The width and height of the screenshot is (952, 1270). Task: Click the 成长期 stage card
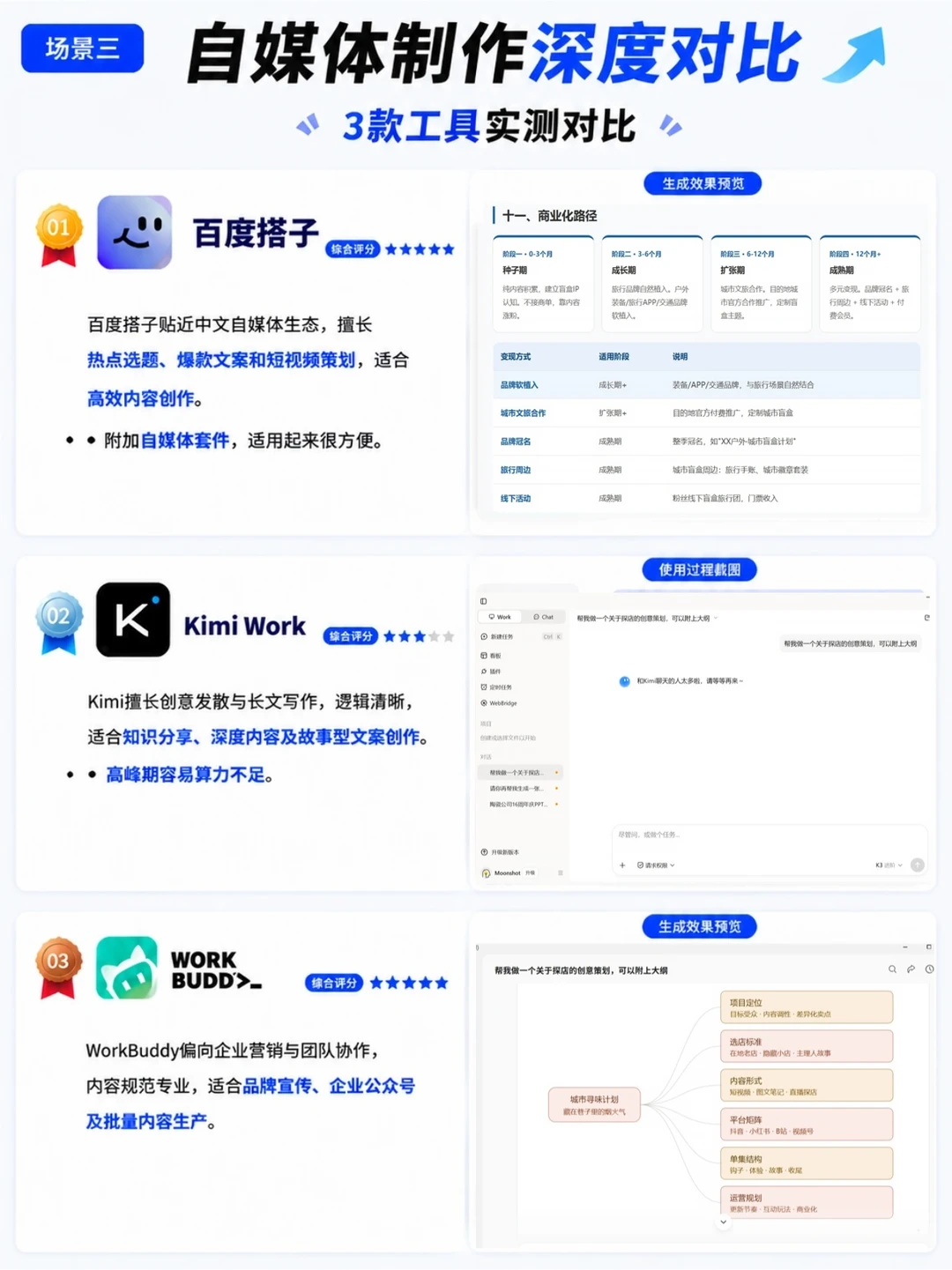pos(652,284)
